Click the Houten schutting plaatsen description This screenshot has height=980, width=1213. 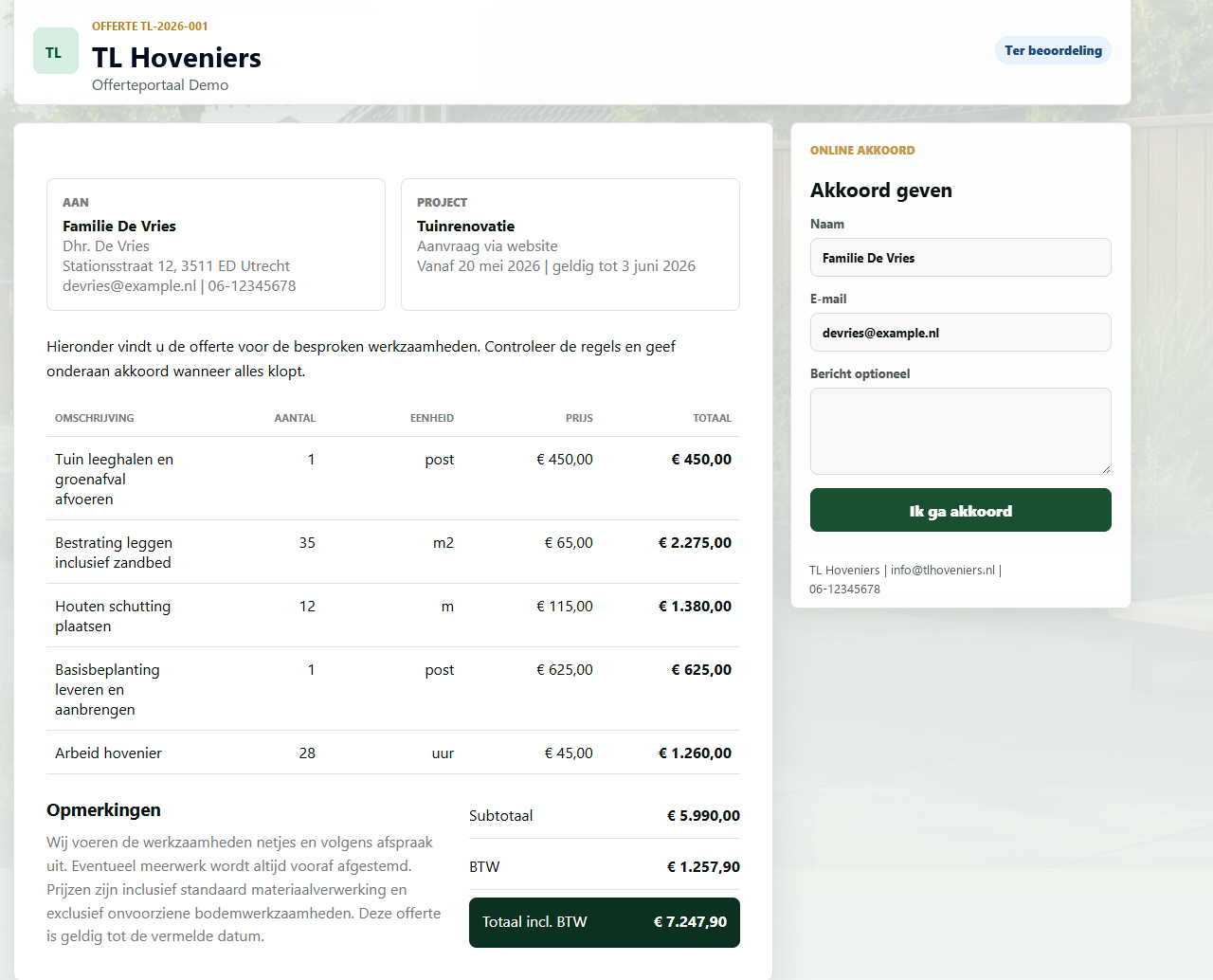(113, 616)
